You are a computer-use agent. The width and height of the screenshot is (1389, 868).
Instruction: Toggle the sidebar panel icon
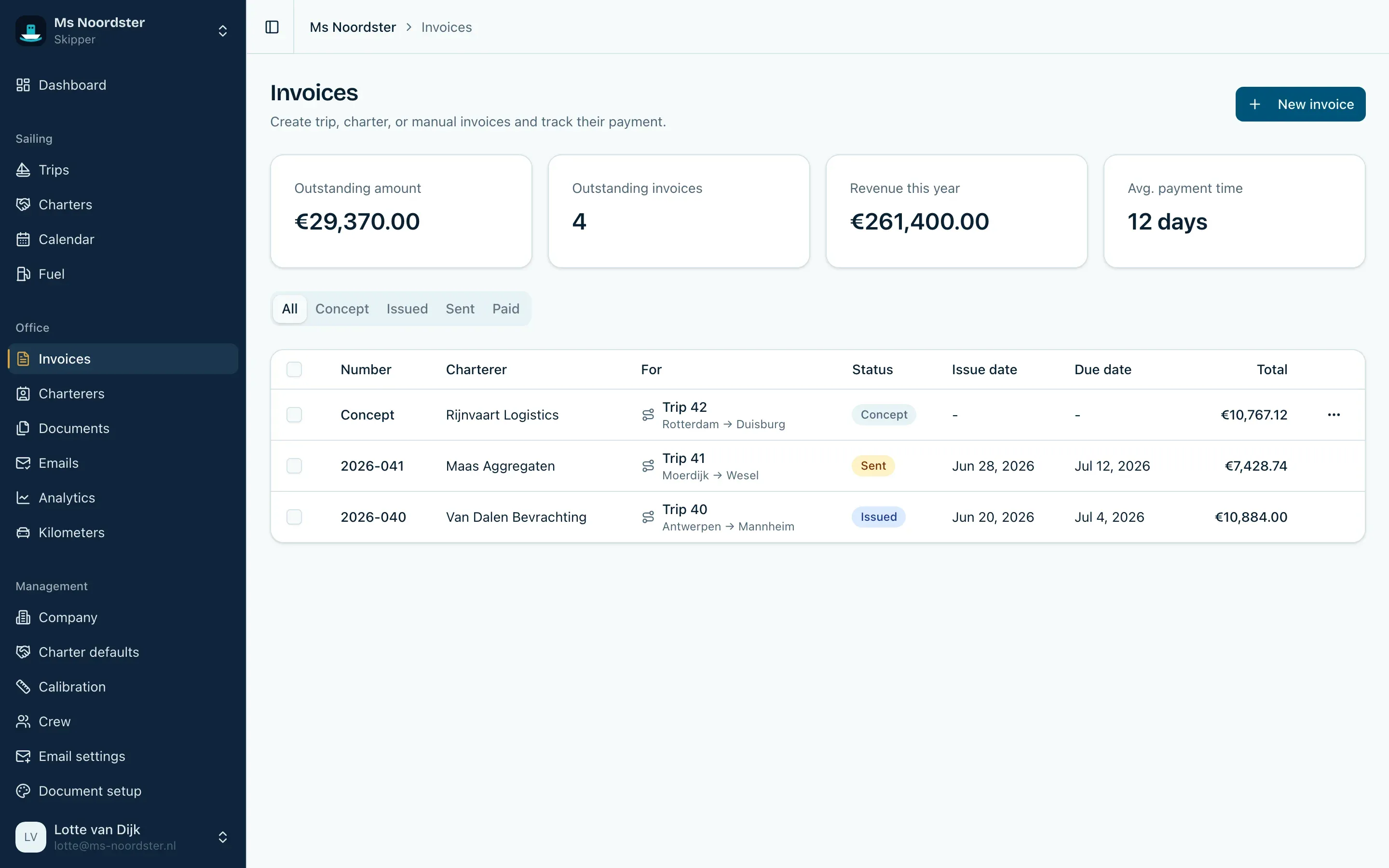pyautogui.click(x=272, y=27)
